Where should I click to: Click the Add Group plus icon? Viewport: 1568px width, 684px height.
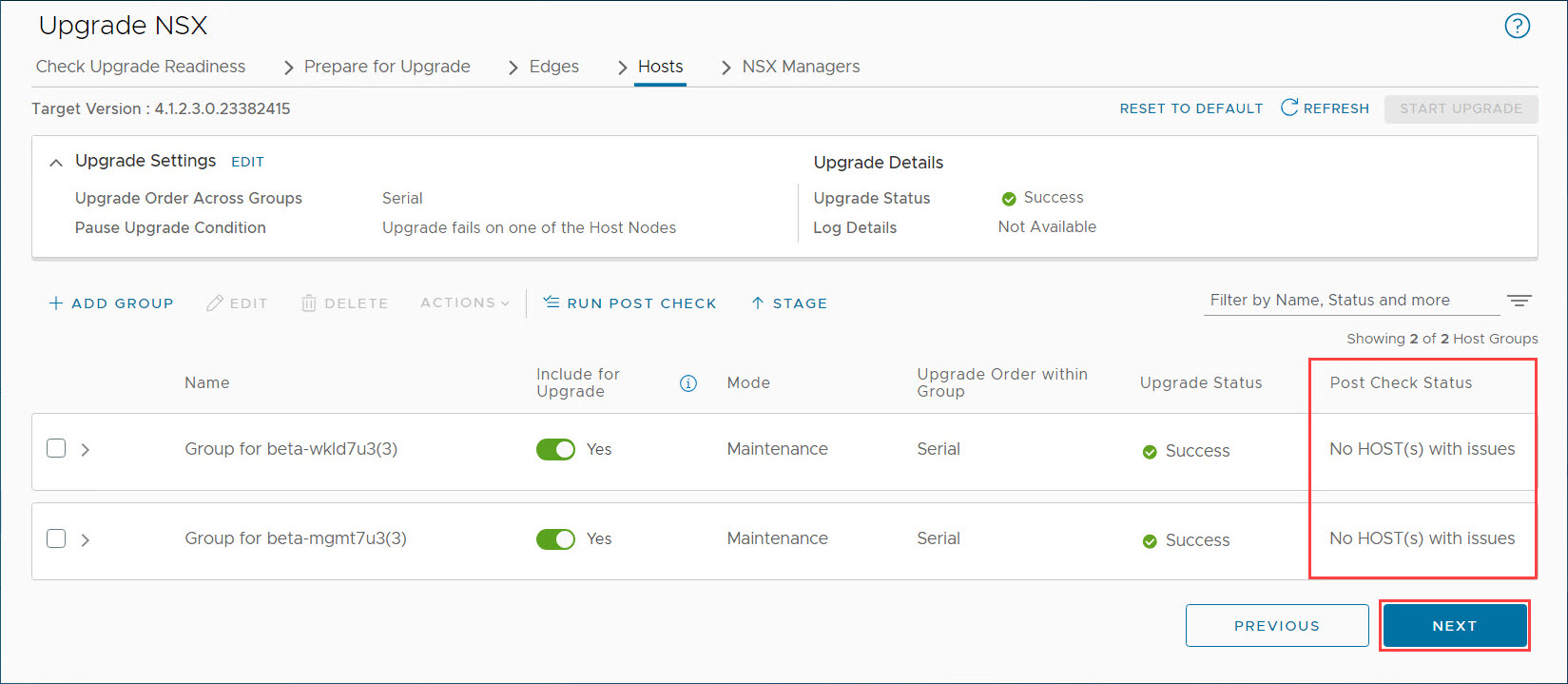pos(56,303)
